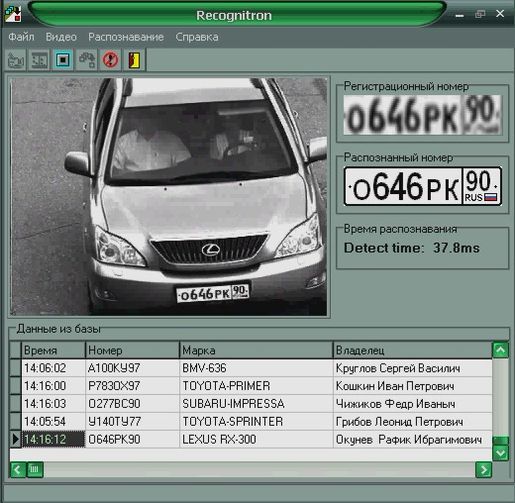Viewport: 515px width, 503px height.
Task: Select owner Окунев Рафик Ибрагимович
Action: pos(413,439)
